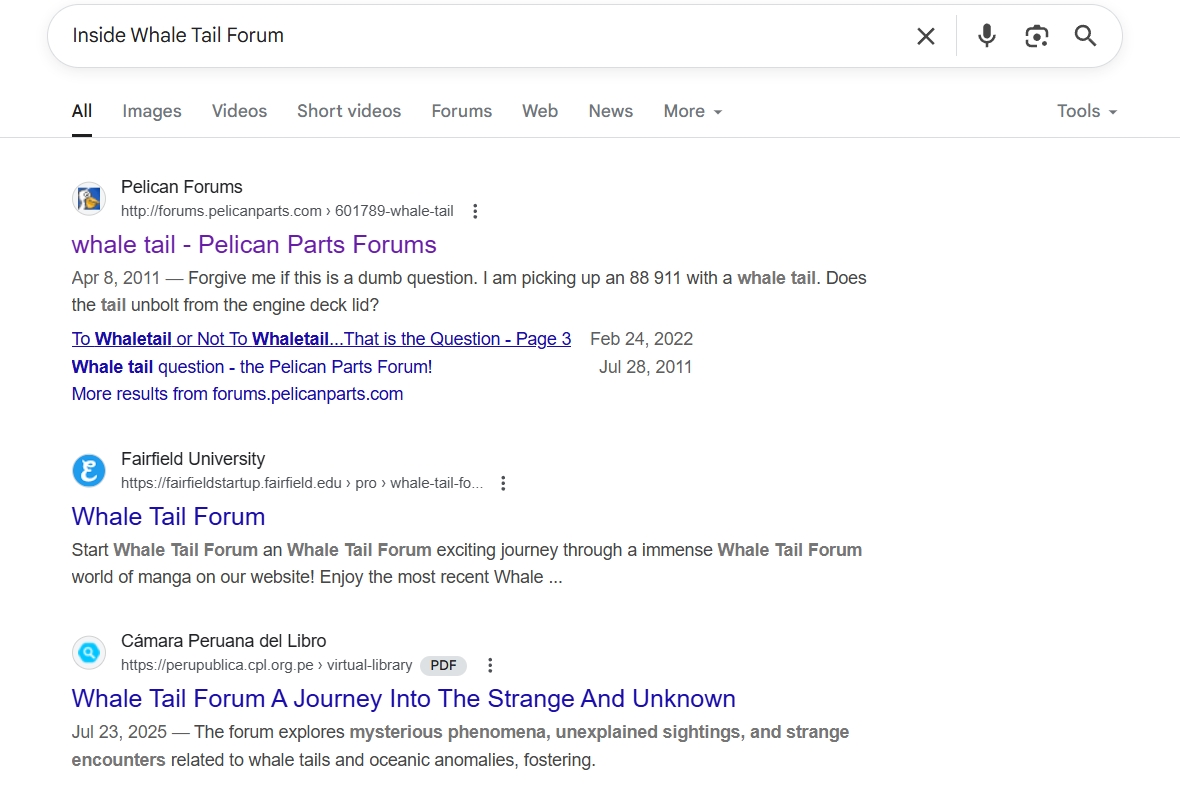Switch to the Videos tab
The height and width of the screenshot is (791, 1180).
pos(239,111)
